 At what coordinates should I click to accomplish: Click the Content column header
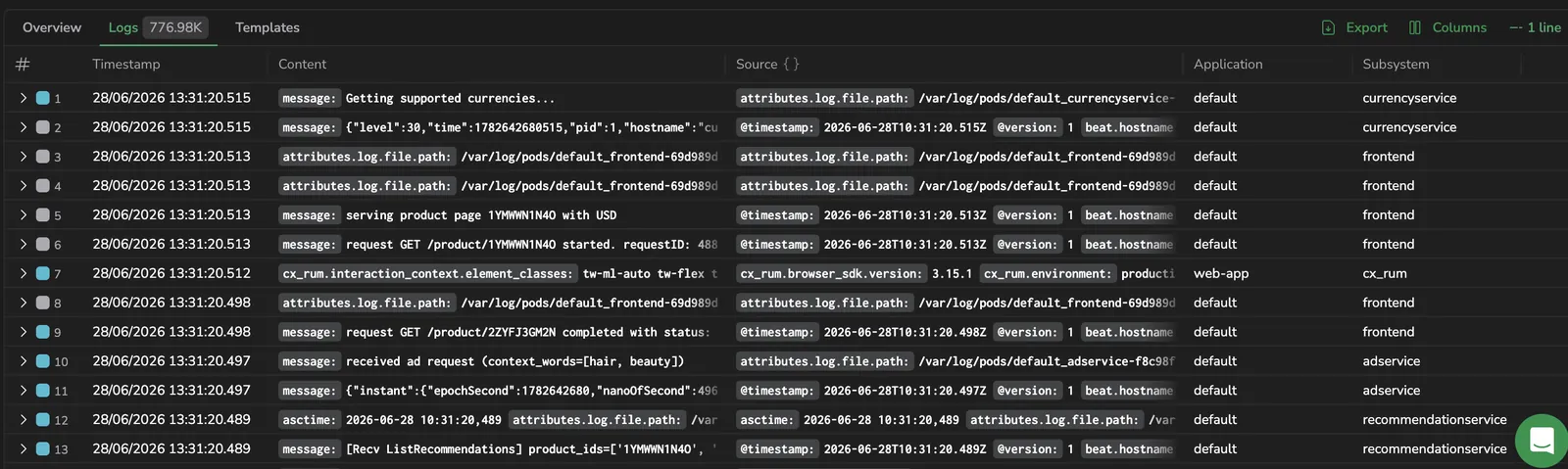point(302,64)
